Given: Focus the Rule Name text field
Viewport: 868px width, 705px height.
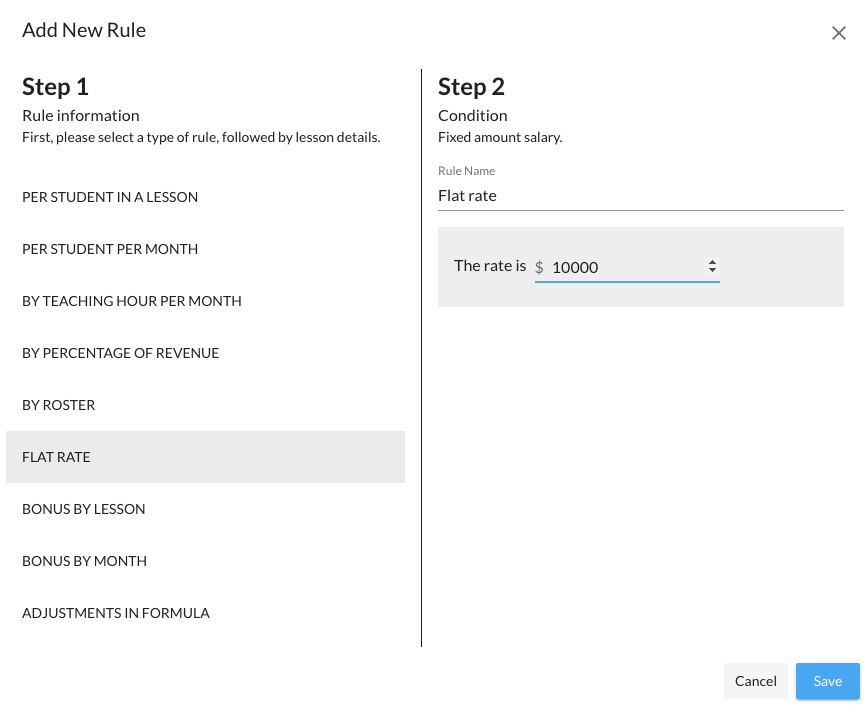Looking at the screenshot, I should pos(640,196).
